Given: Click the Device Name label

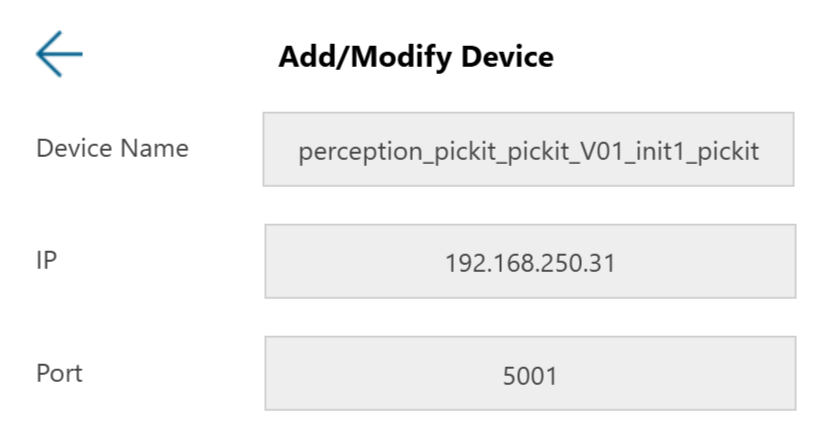Looking at the screenshot, I should click(x=112, y=149).
